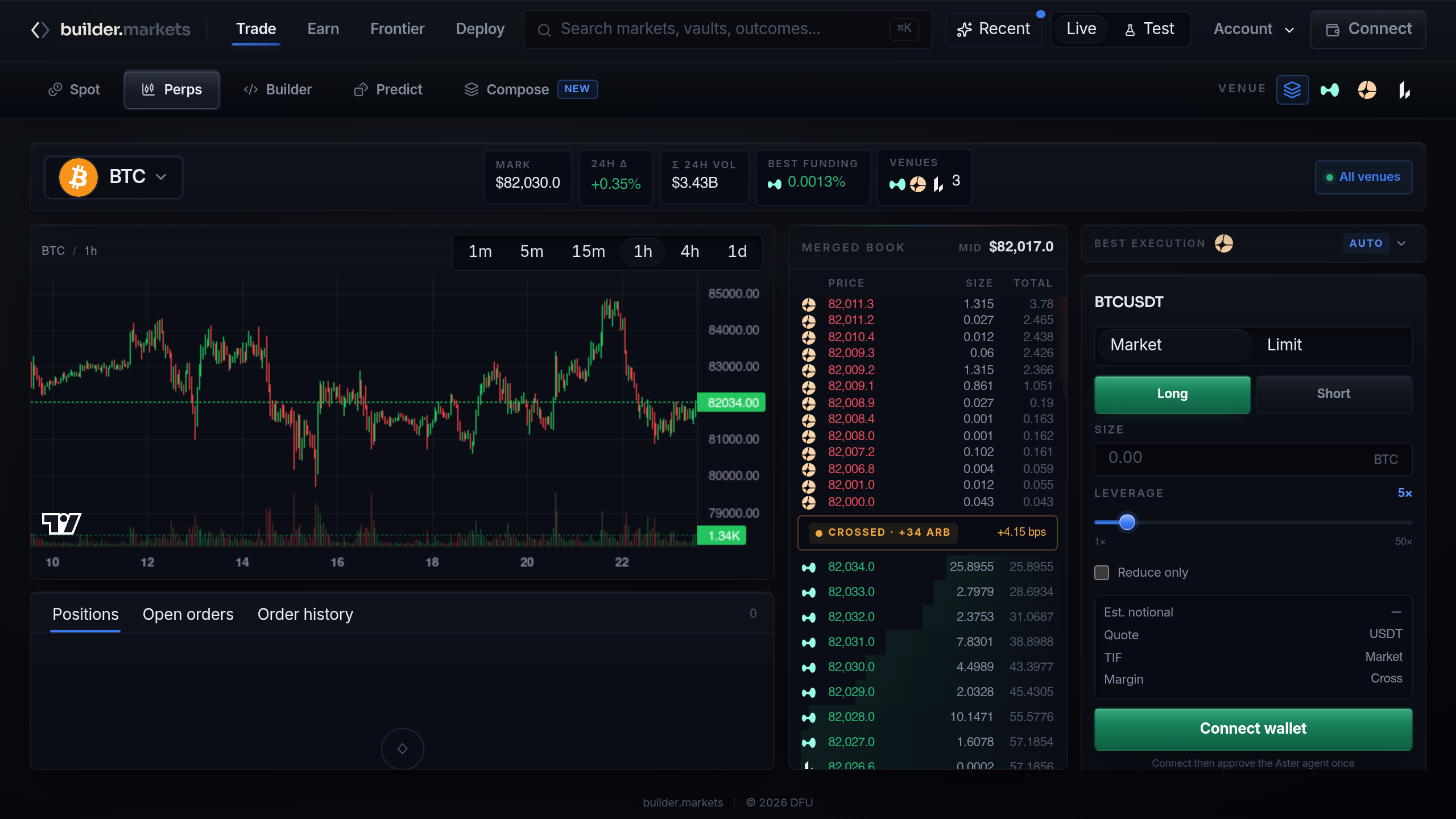Screen dimensions: 1456x819
Task: Focus the search markets field
Action: point(727,29)
